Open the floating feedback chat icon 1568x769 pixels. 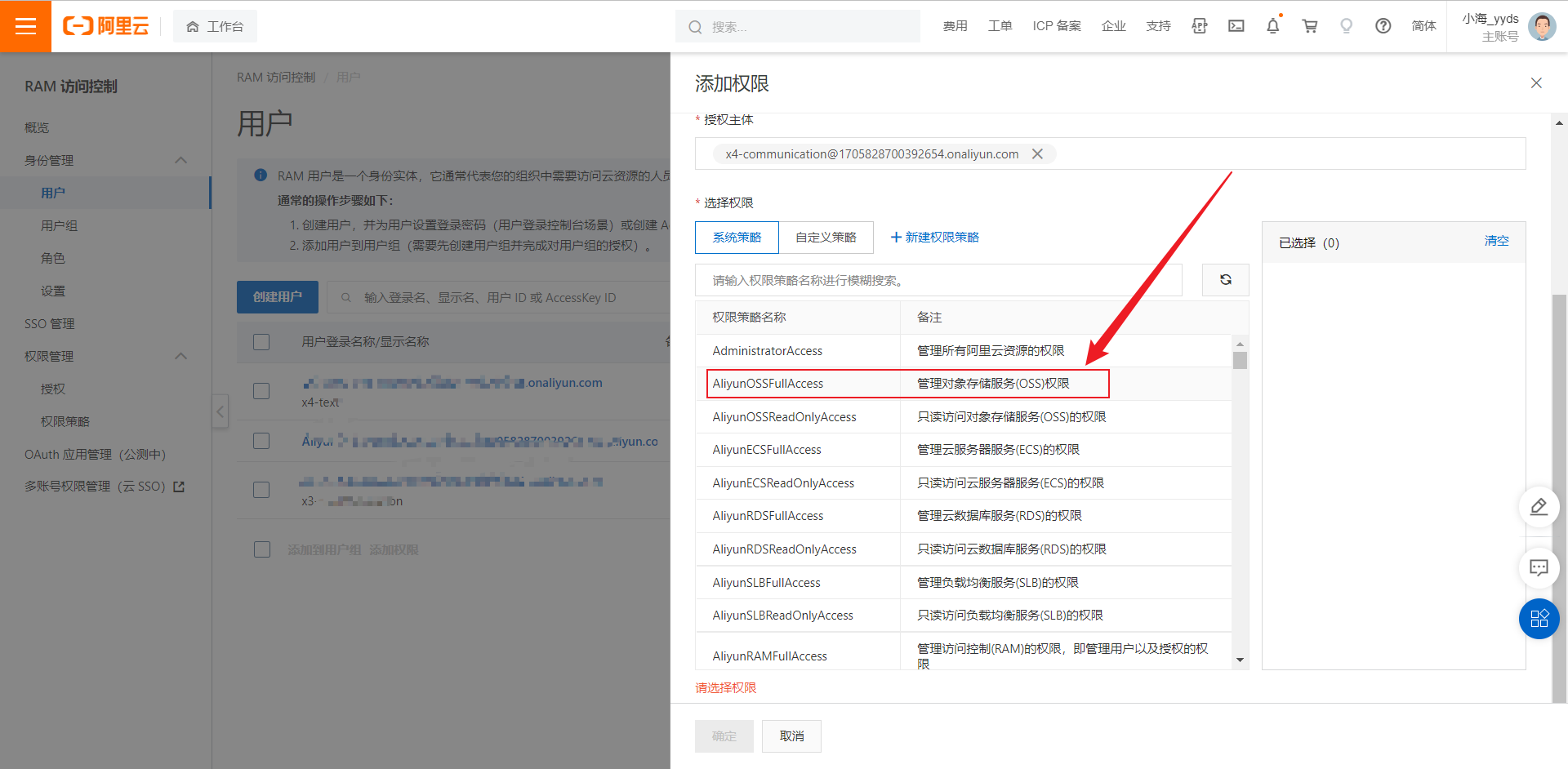(x=1539, y=567)
